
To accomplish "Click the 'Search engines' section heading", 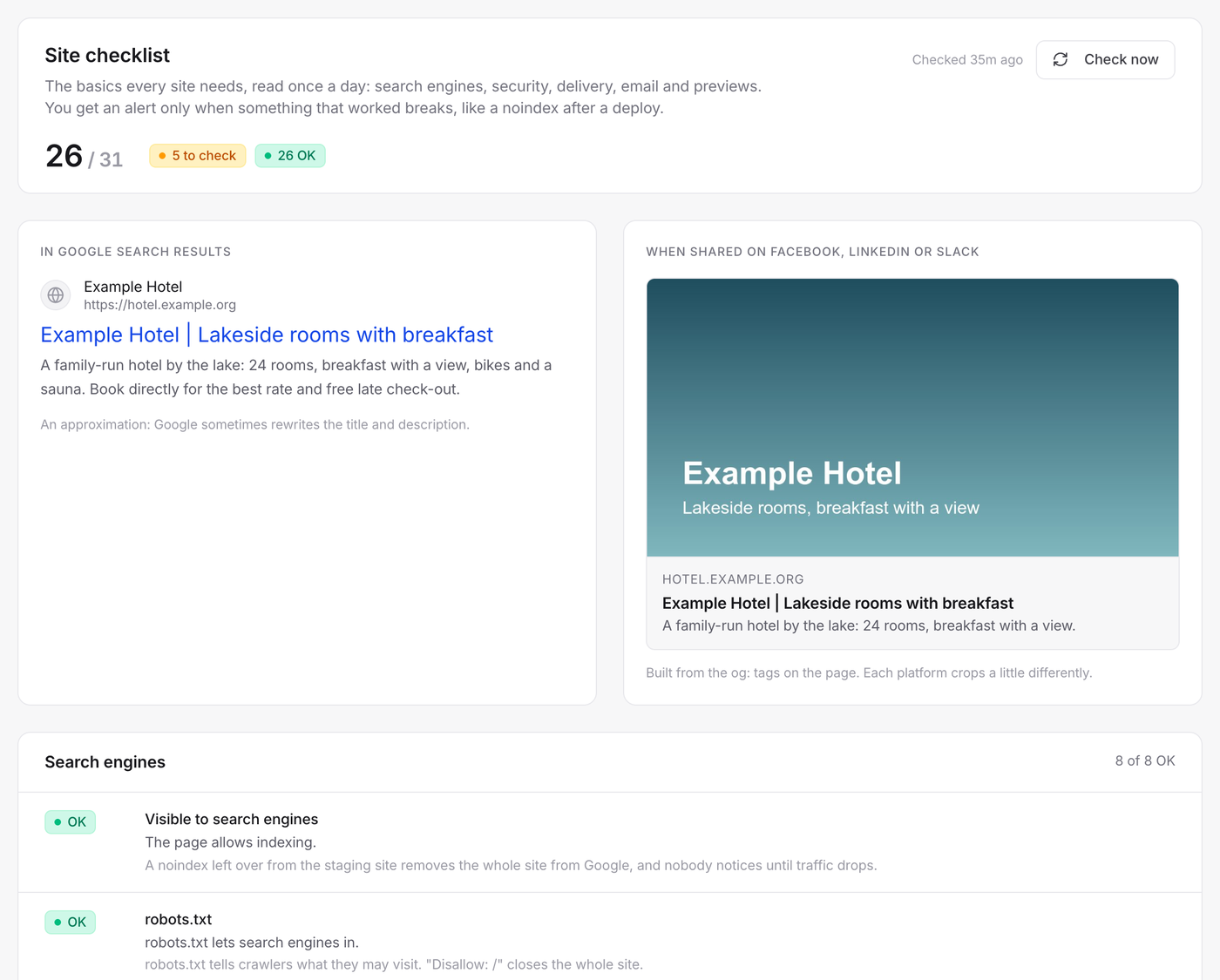I will tap(105, 762).
